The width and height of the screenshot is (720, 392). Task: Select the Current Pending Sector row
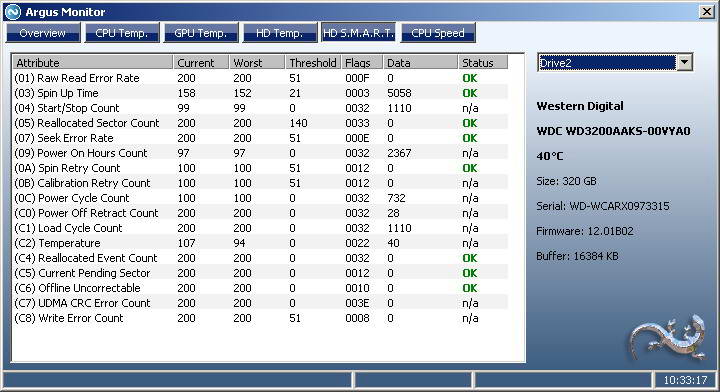260,273
